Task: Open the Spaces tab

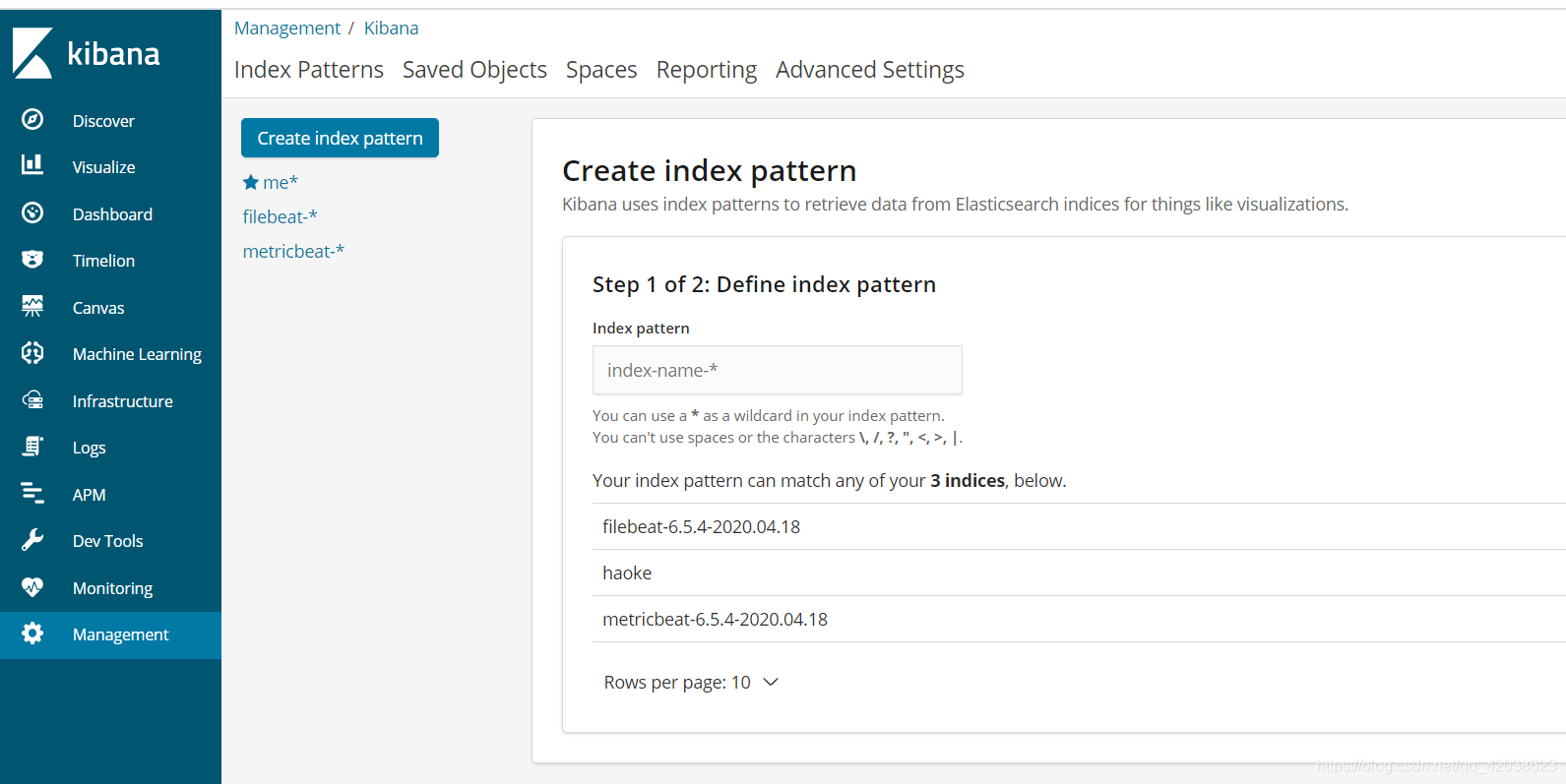Action: (x=601, y=70)
